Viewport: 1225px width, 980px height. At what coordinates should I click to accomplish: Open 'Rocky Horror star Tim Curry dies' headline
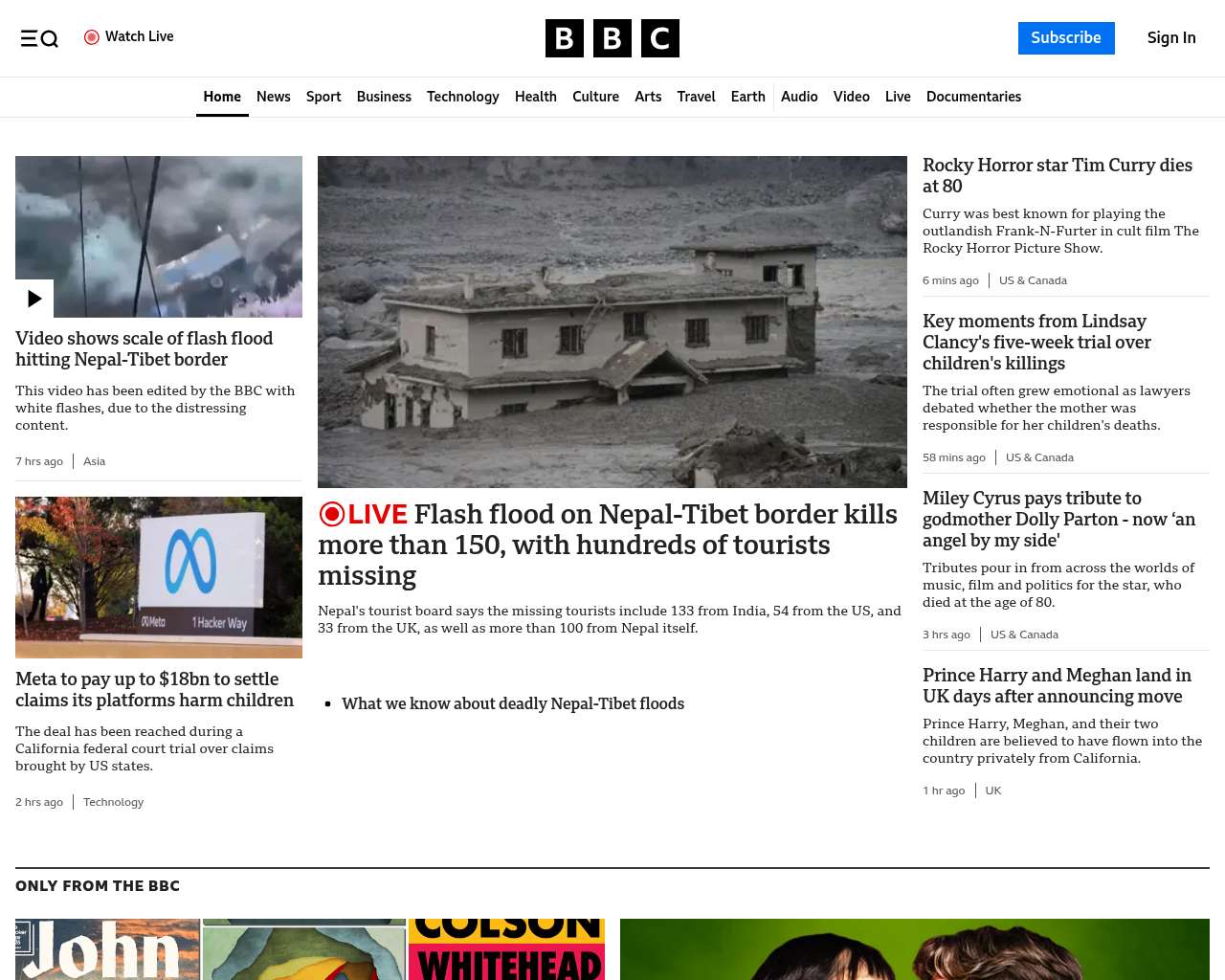coord(1058,176)
